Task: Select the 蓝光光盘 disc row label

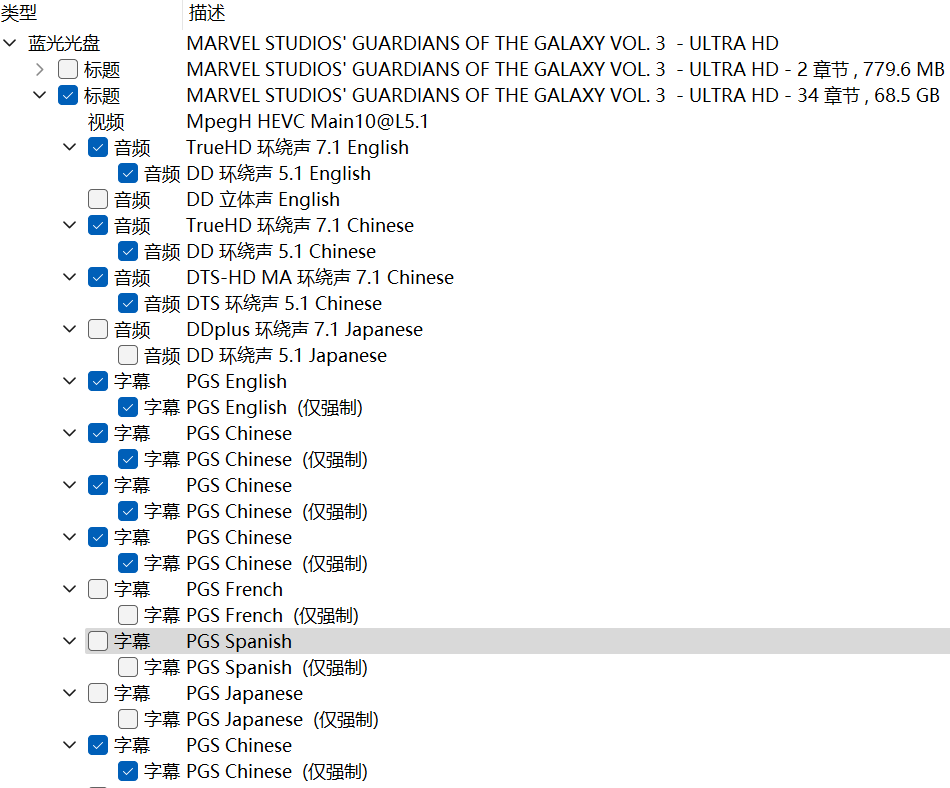Action: (64, 44)
